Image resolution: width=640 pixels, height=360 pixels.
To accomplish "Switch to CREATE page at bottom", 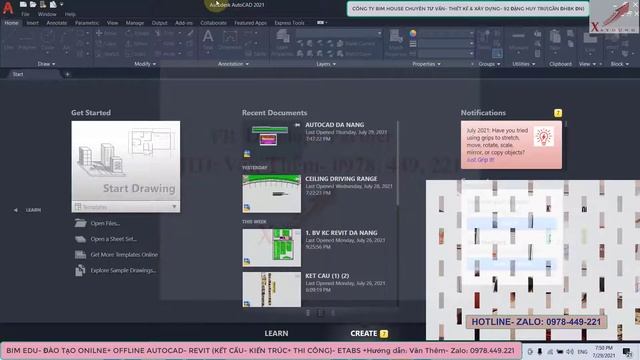I will 364,333.
